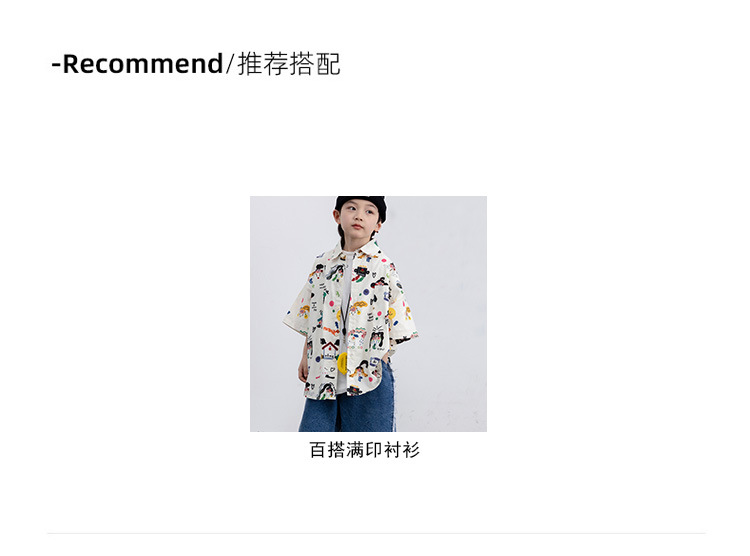Click the child's face in product photo
The image size is (750, 556).
click(357, 222)
